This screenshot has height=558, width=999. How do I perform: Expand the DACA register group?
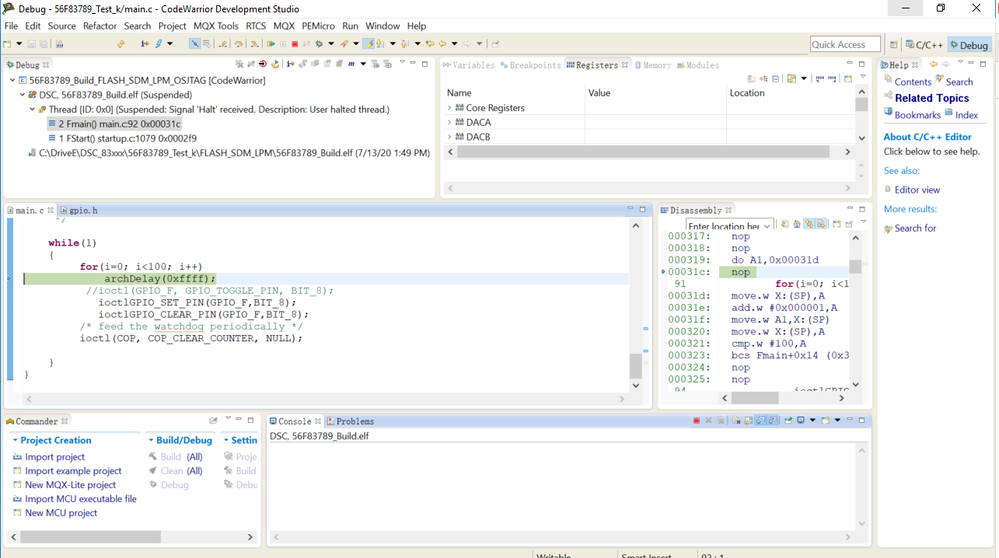(450, 122)
